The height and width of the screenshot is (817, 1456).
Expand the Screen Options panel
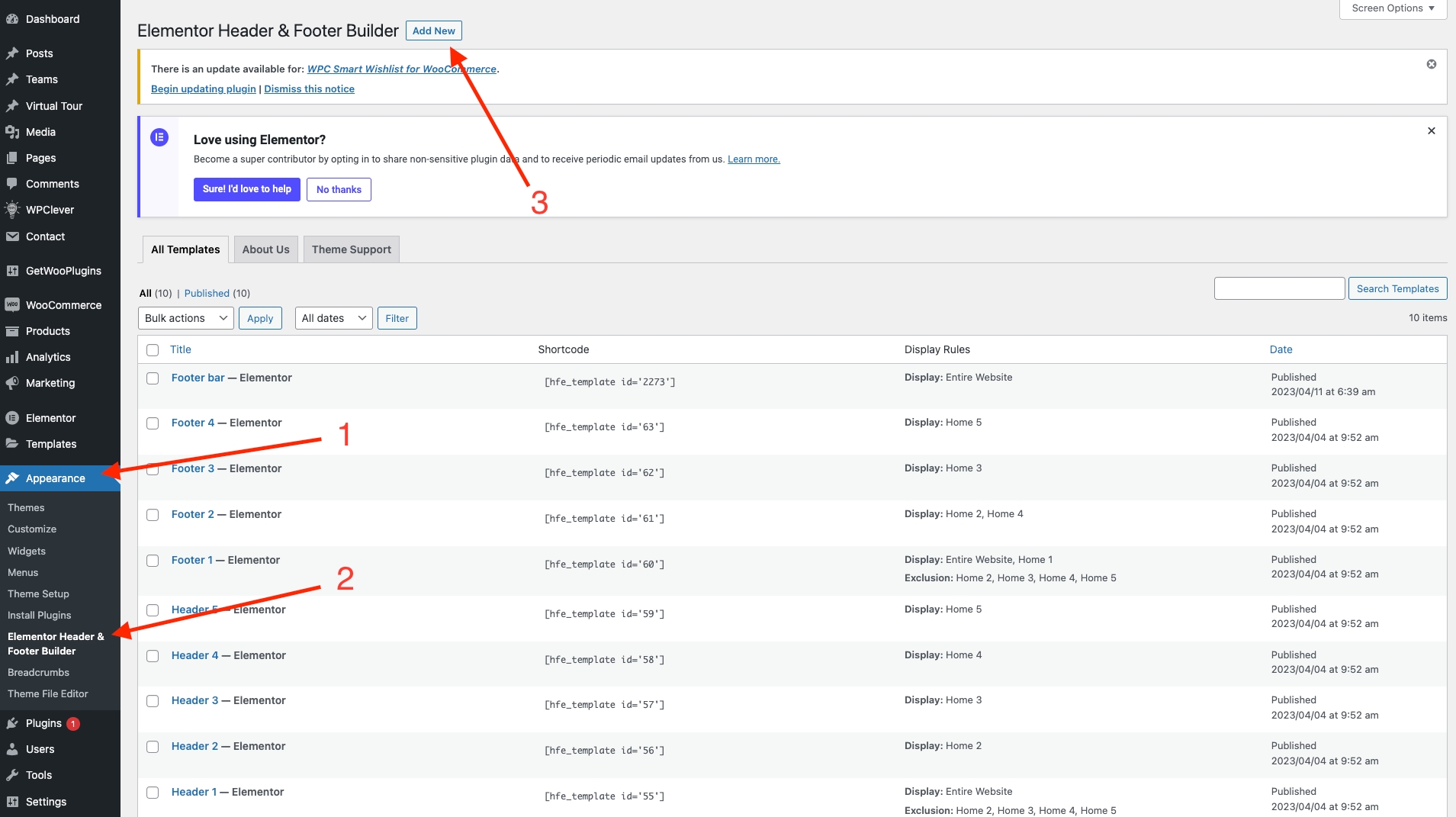point(1393,8)
